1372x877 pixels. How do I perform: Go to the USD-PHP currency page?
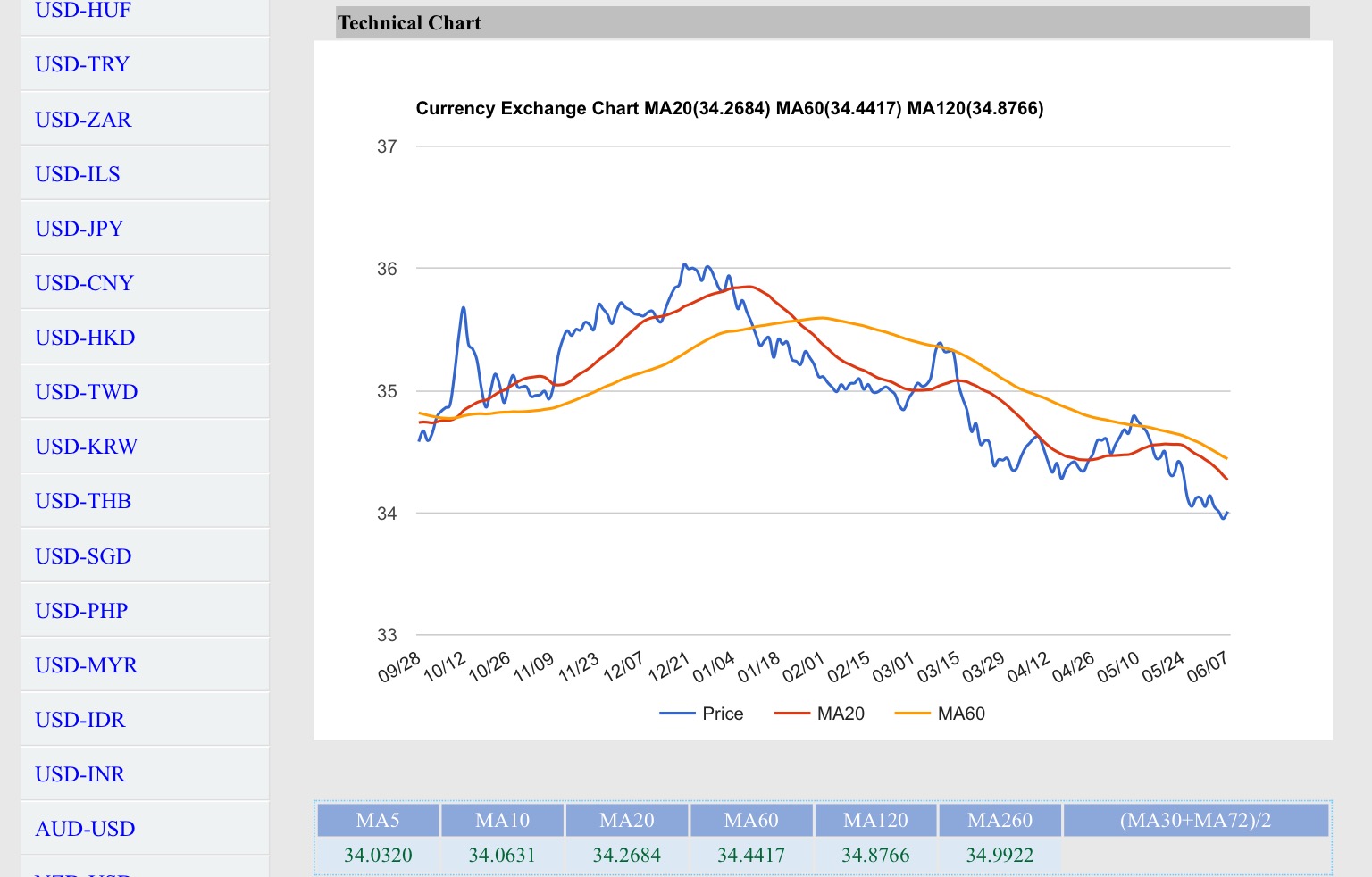point(81,610)
